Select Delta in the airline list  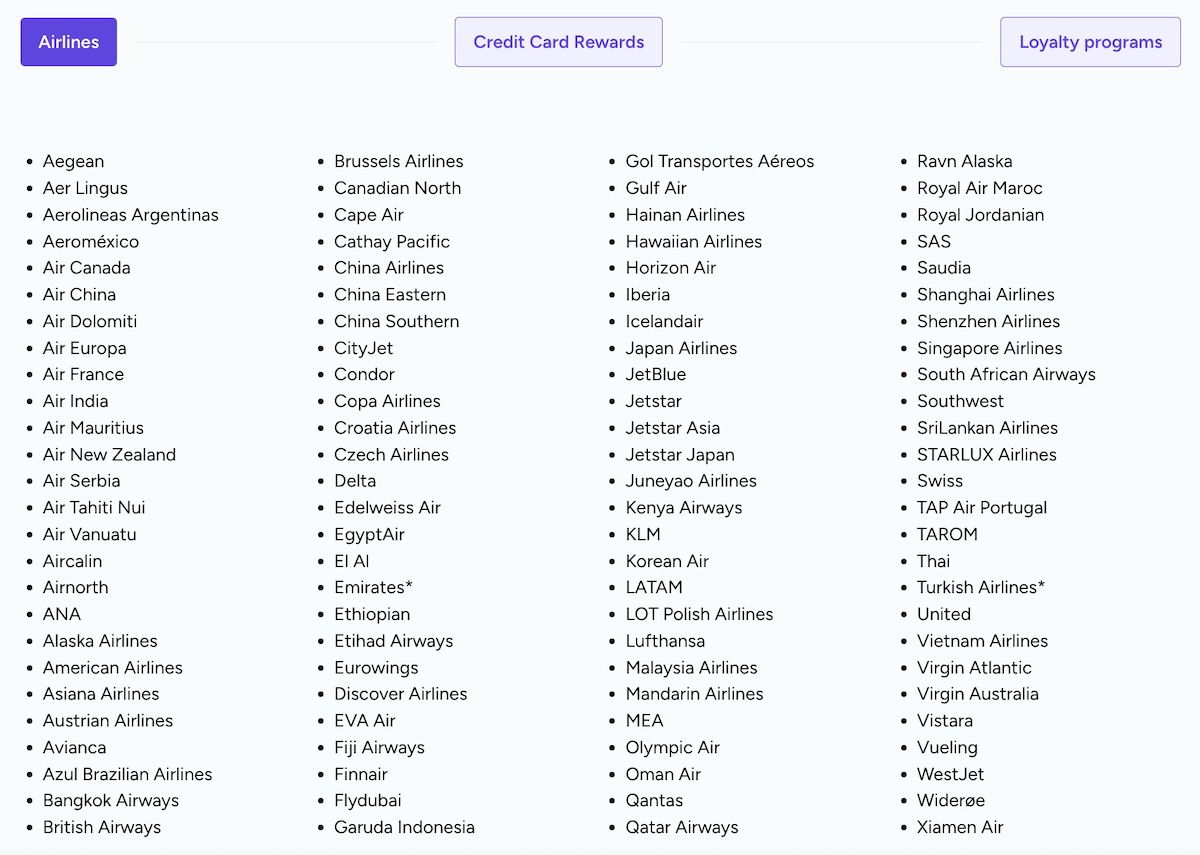click(355, 481)
